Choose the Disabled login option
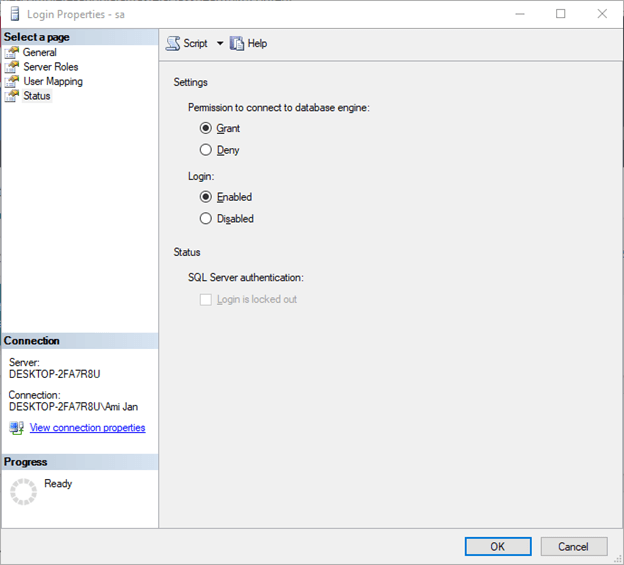This screenshot has height=565, width=624. point(205,218)
